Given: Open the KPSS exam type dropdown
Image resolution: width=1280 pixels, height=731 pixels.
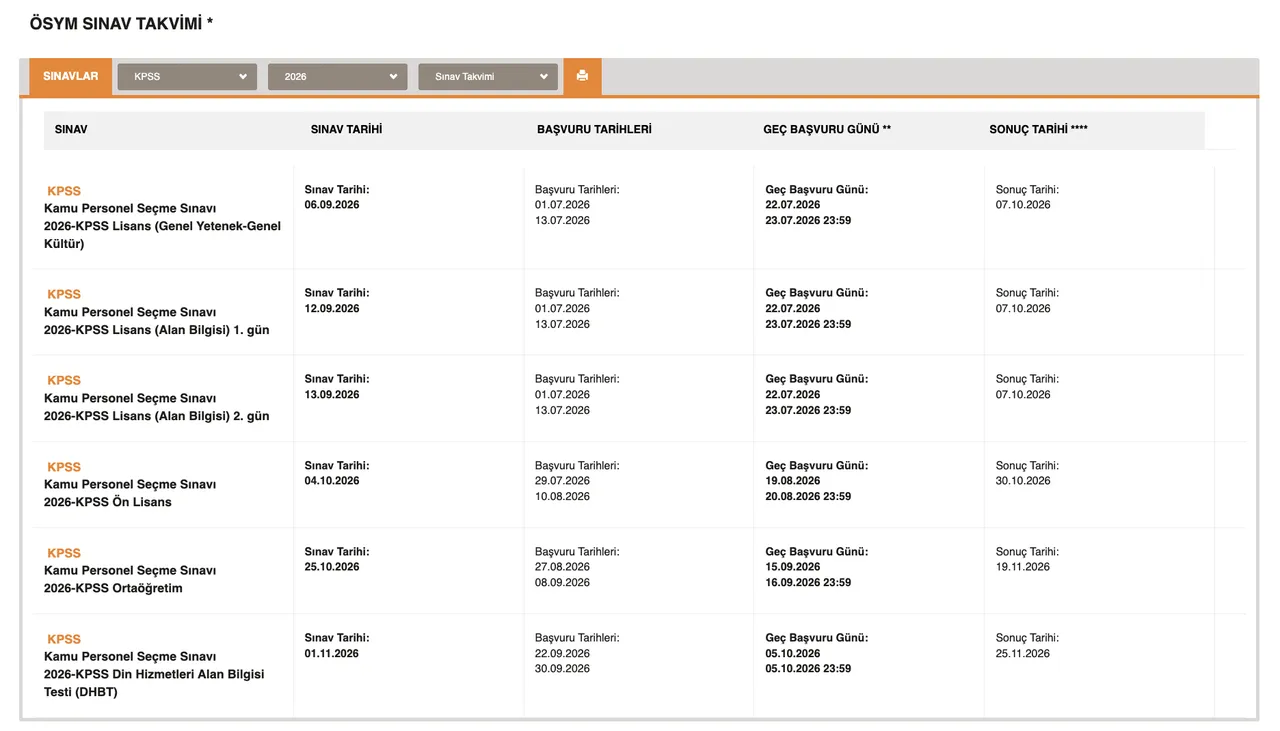Looking at the screenshot, I should 187,77.
